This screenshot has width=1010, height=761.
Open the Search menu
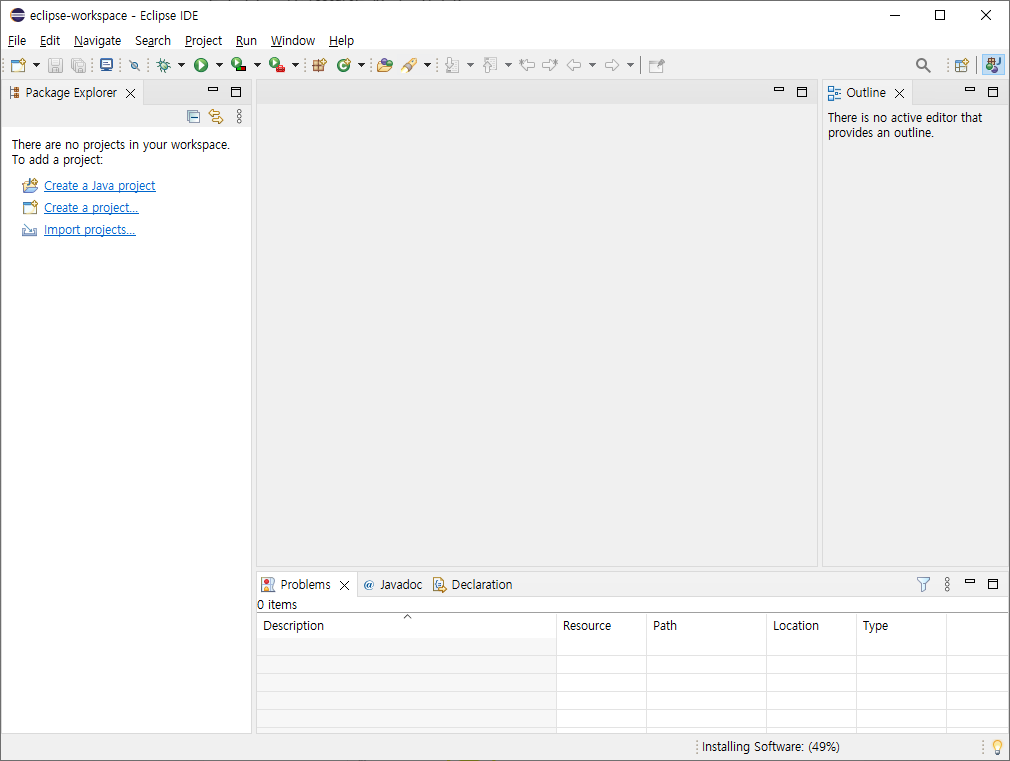pos(153,41)
